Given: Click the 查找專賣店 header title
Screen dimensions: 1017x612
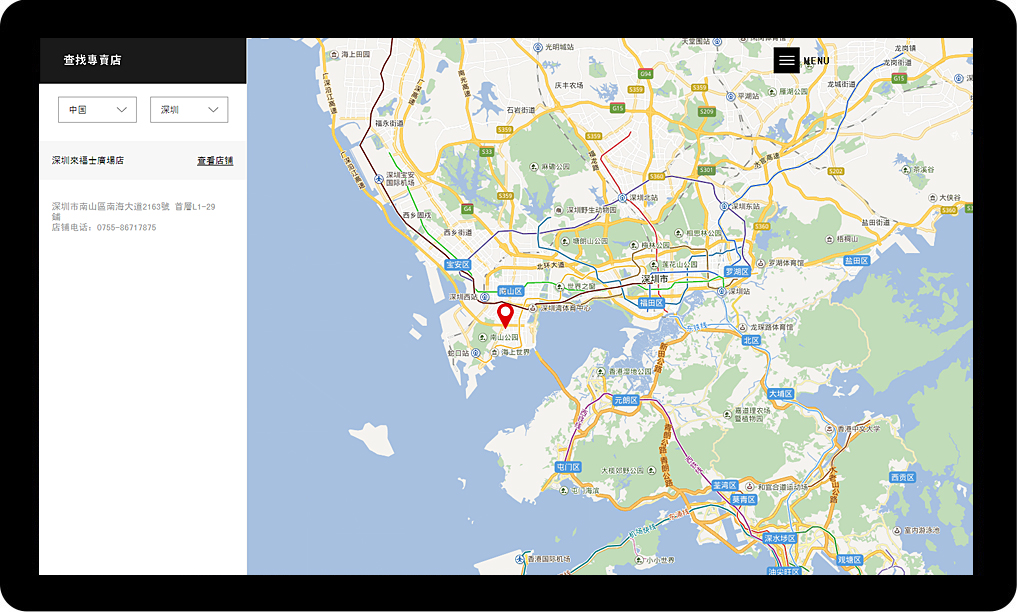Looking at the screenshot, I should pos(92,60).
